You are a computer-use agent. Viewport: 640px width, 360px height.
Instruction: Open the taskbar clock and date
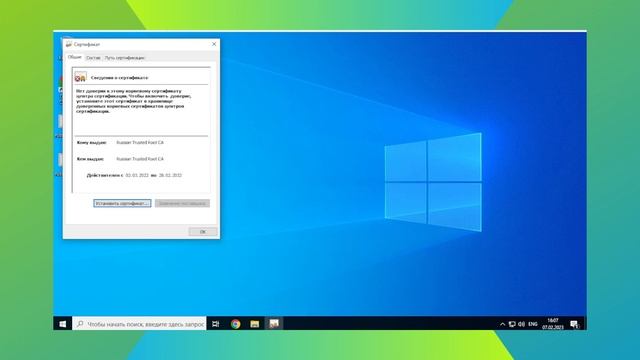coord(553,324)
